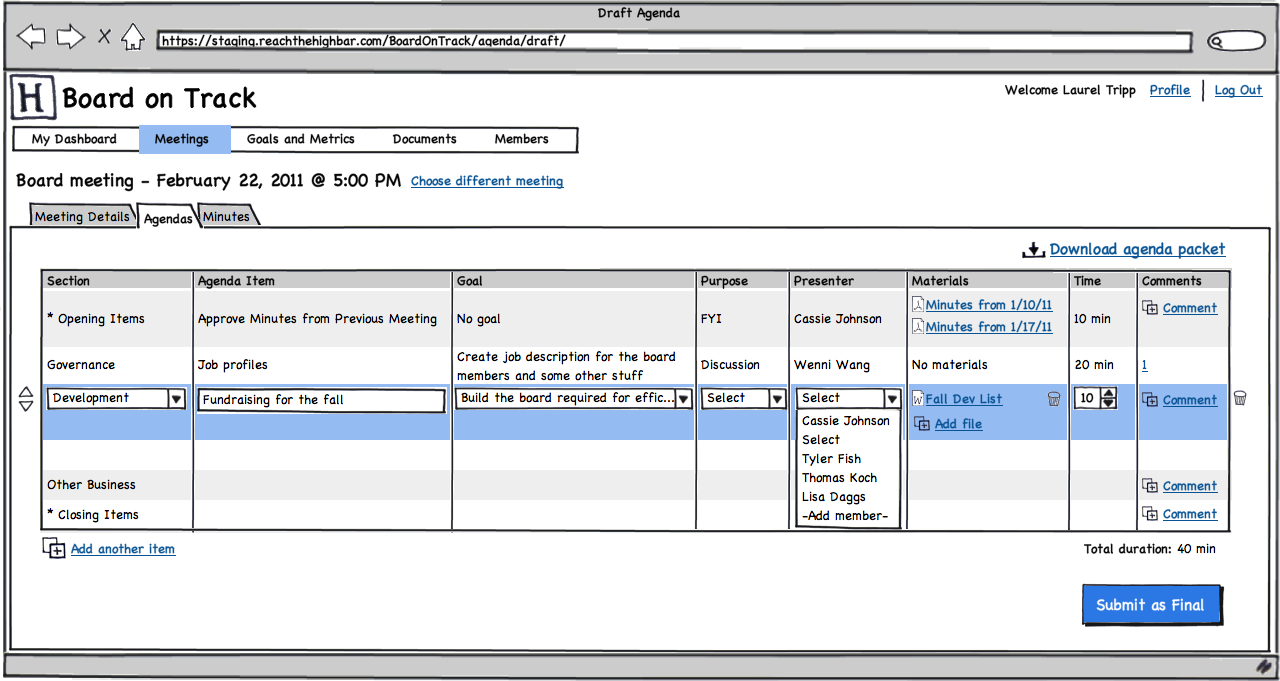Click the Comment link in the Closing Items row
The width and height of the screenshot is (1280, 681).
click(x=1190, y=514)
